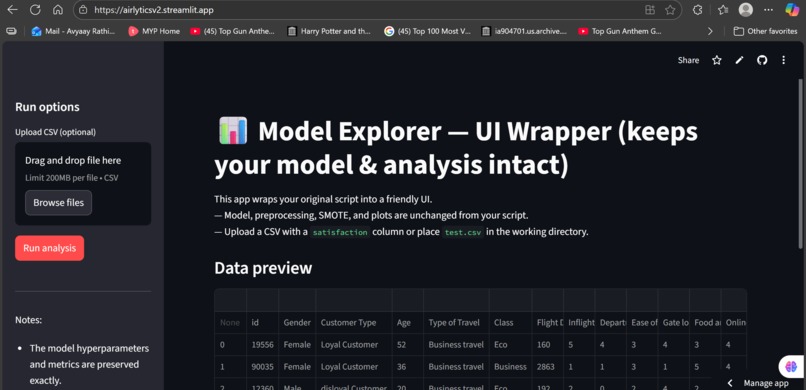The image size is (806, 390).
Task: Click the Share button in Streamlit header
Action: 688,60
